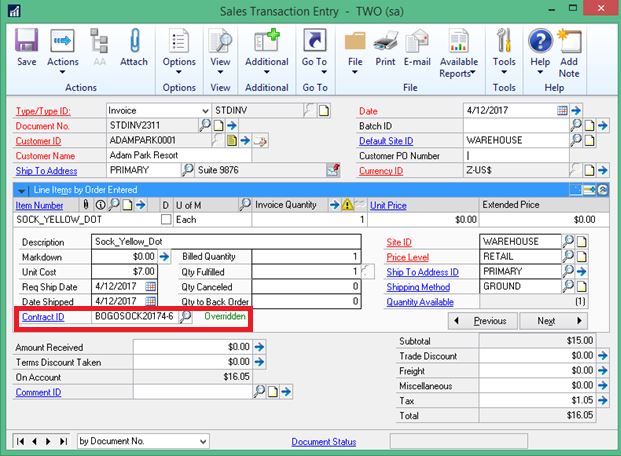Click the Customer ID link
Image resolution: width=621 pixels, height=456 pixels.
[38, 141]
